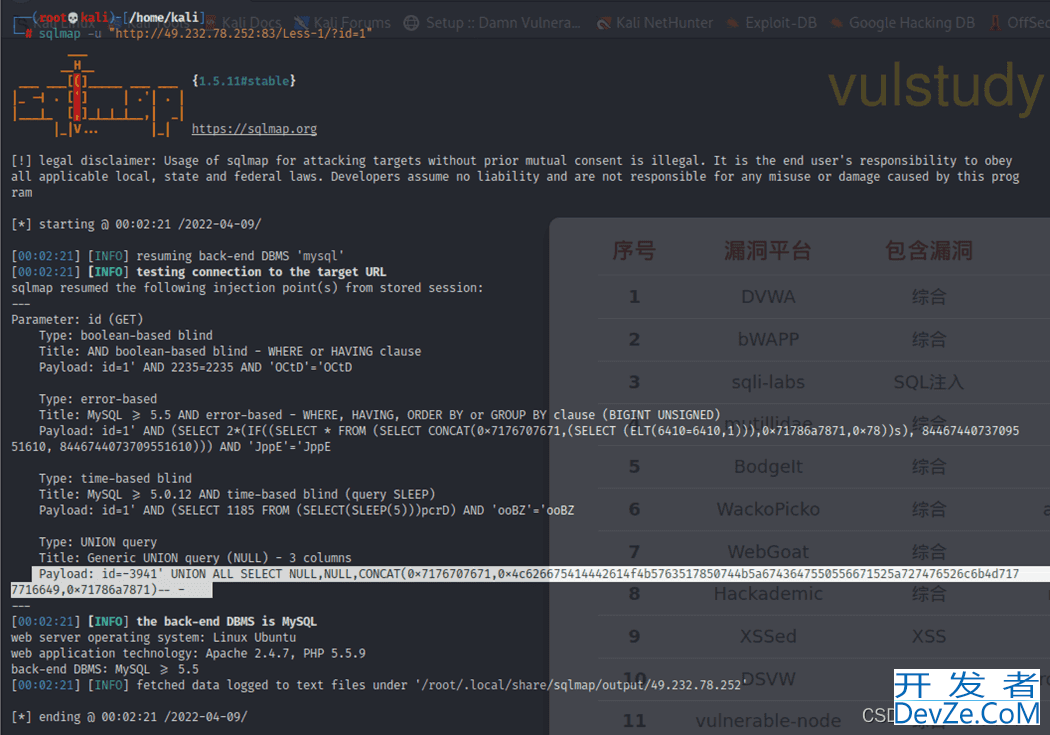Click the SLEEP(5) payload line

(x=307, y=511)
